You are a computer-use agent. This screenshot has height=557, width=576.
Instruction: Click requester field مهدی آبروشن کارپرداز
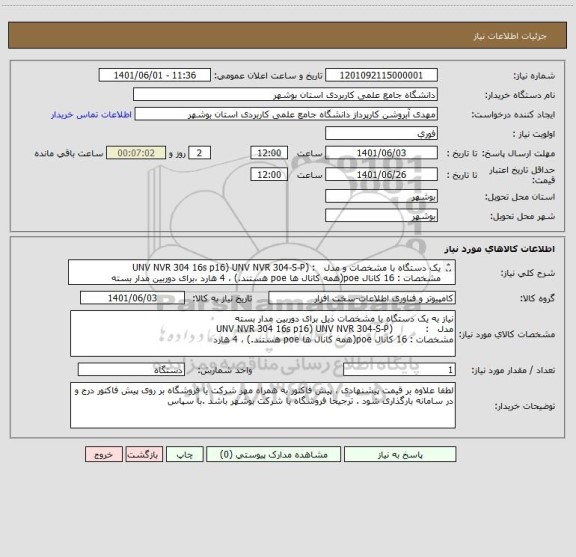pos(286,114)
